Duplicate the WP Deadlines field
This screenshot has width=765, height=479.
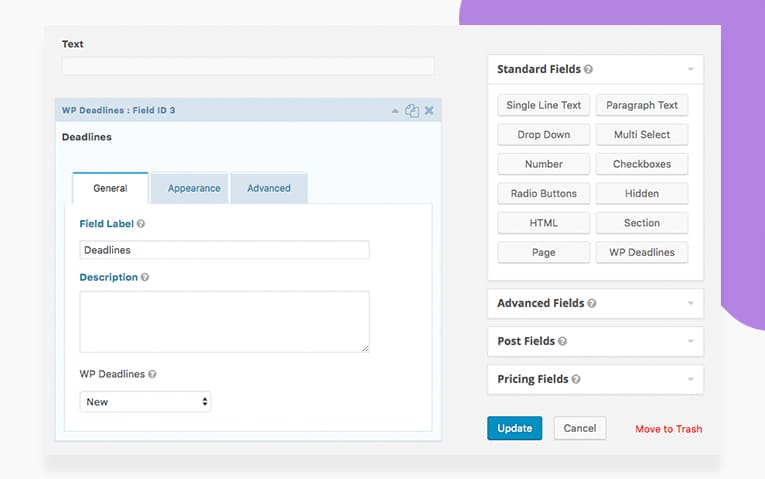[x=412, y=111]
